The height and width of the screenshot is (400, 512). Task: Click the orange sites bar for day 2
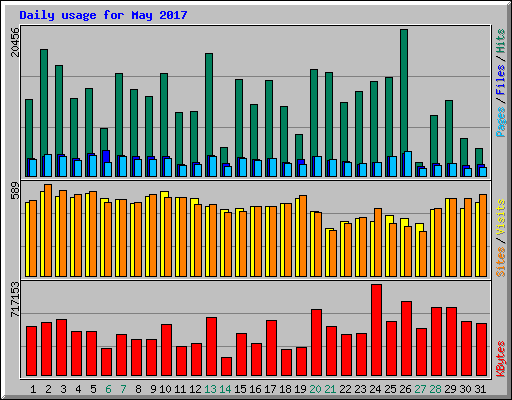click(x=48, y=230)
